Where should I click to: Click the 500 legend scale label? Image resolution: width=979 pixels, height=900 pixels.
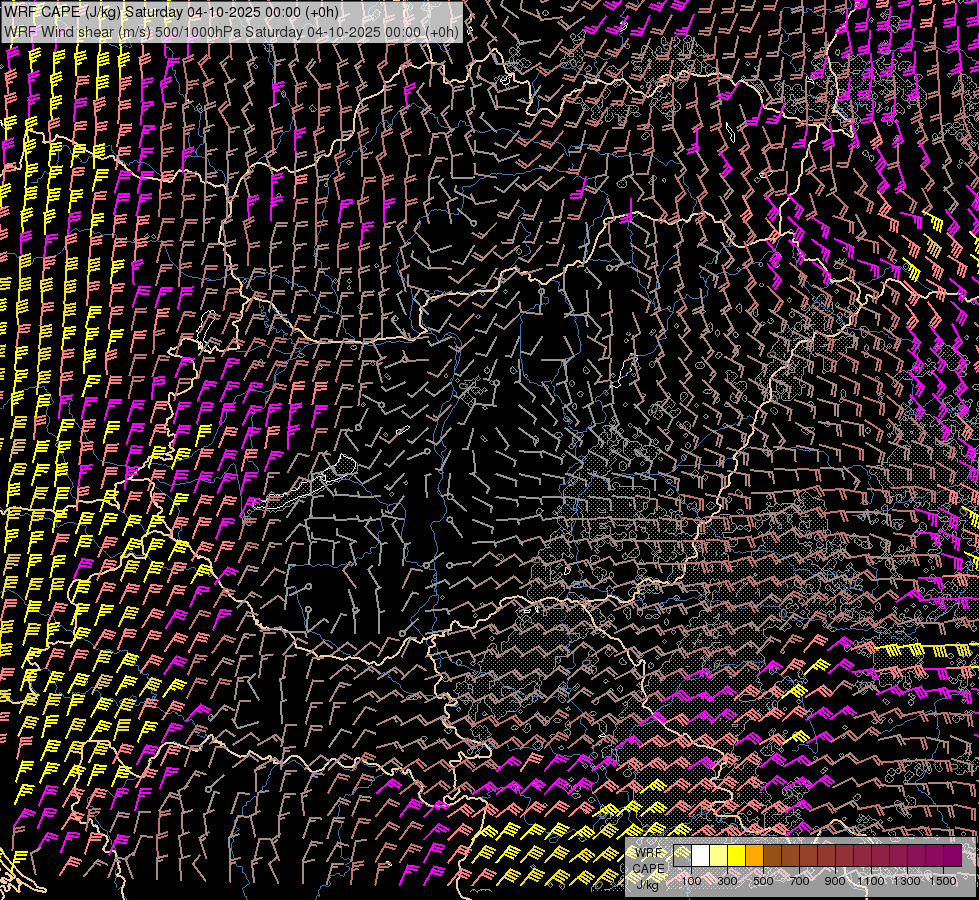(763, 881)
